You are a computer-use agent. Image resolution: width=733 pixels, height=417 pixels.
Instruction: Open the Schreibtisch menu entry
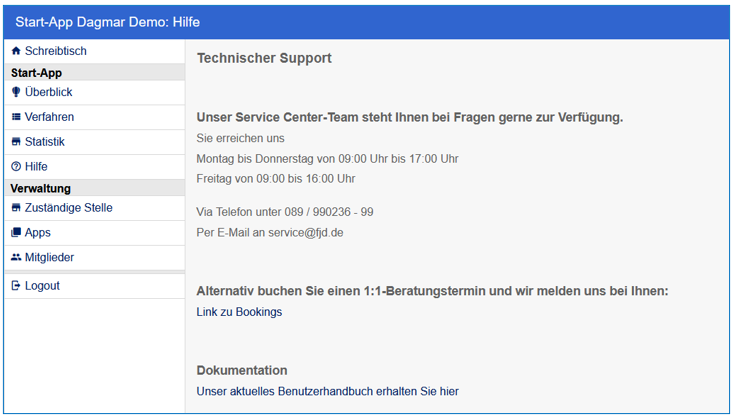(56, 51)
